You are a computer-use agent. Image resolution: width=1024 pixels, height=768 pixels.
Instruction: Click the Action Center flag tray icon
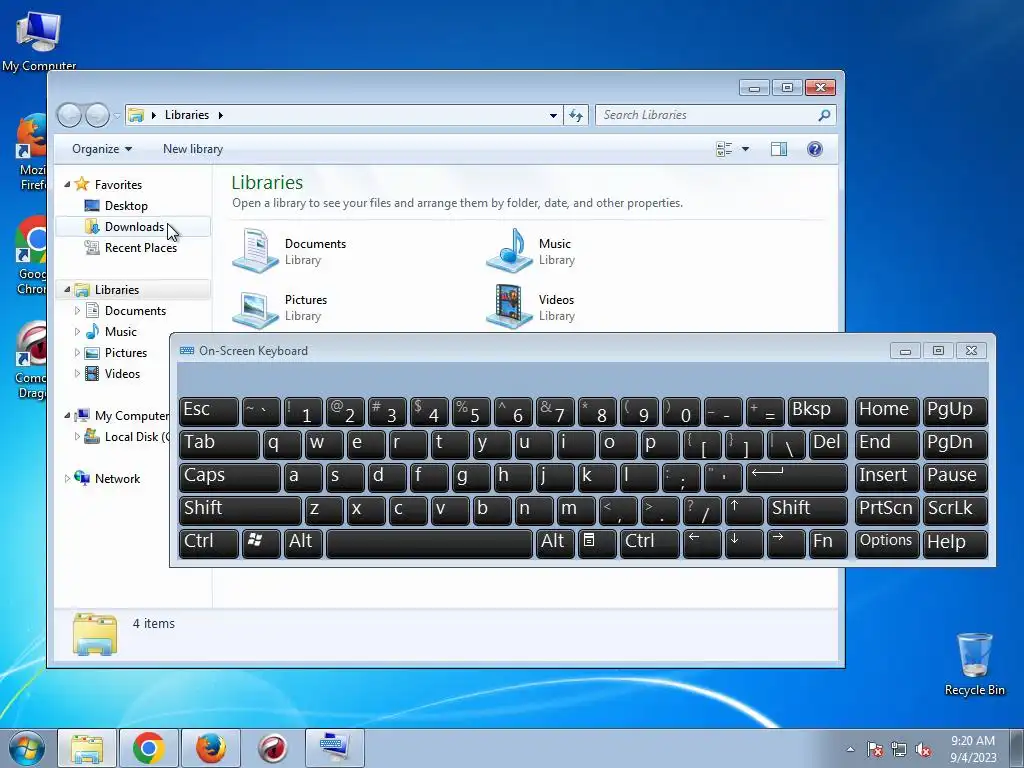(x=875, y=749)
